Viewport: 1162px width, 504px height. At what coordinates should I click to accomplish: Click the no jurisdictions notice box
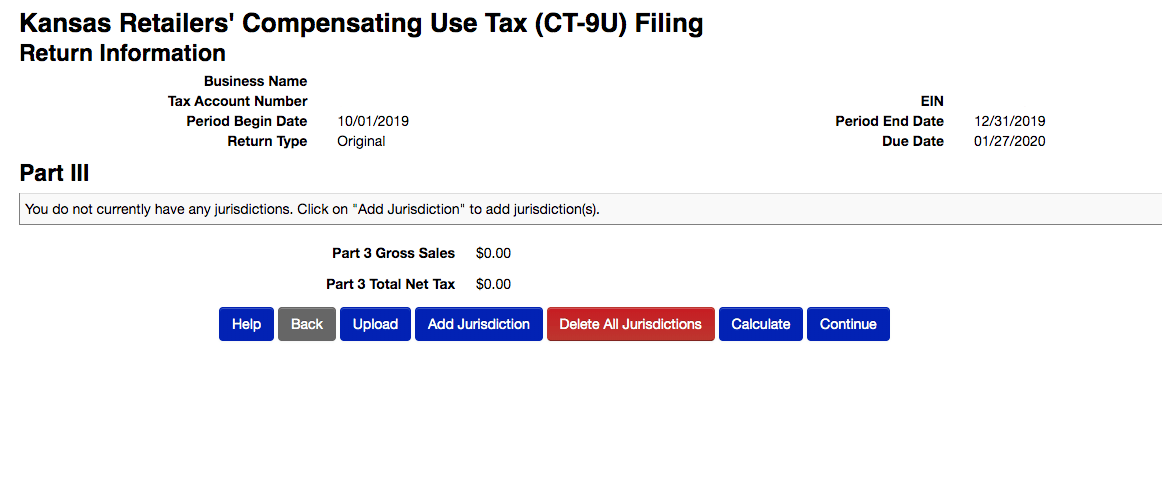590,209
